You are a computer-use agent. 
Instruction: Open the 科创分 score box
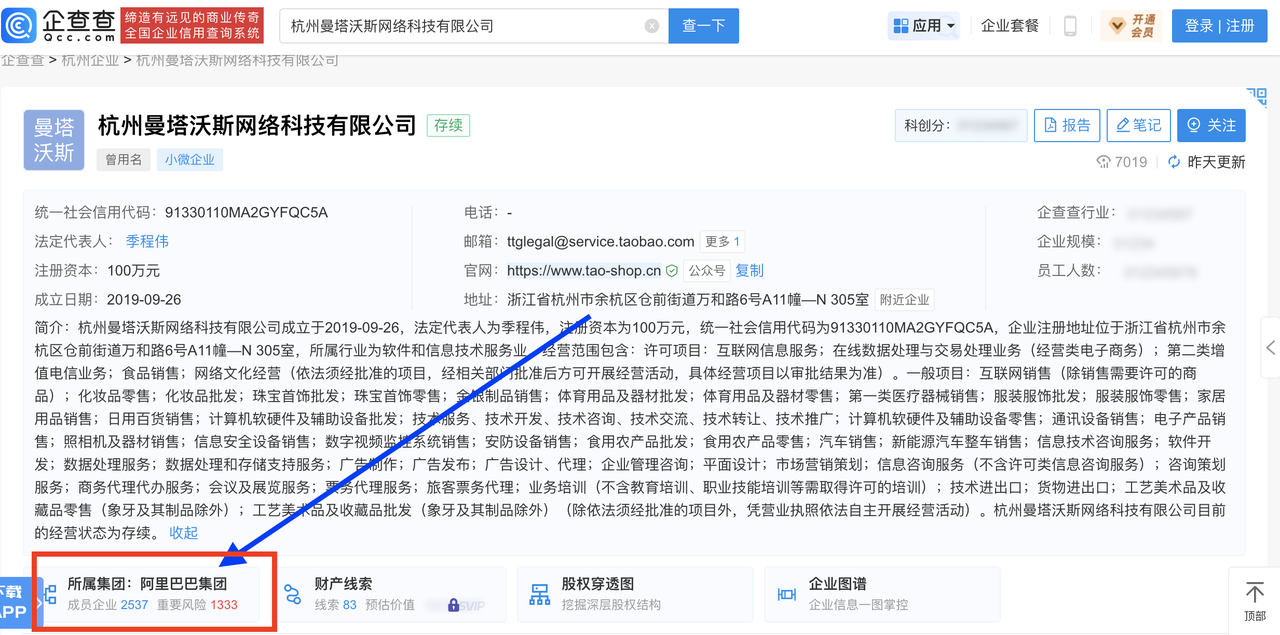pos(961,125)
